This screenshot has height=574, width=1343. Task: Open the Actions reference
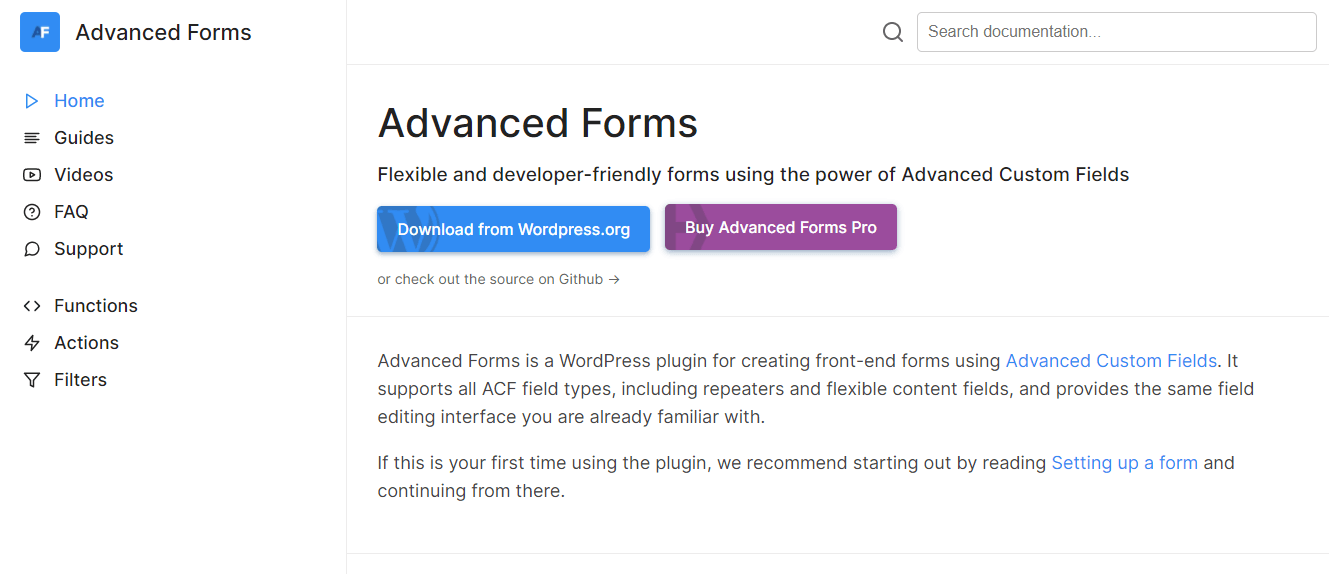coord(86,343)
